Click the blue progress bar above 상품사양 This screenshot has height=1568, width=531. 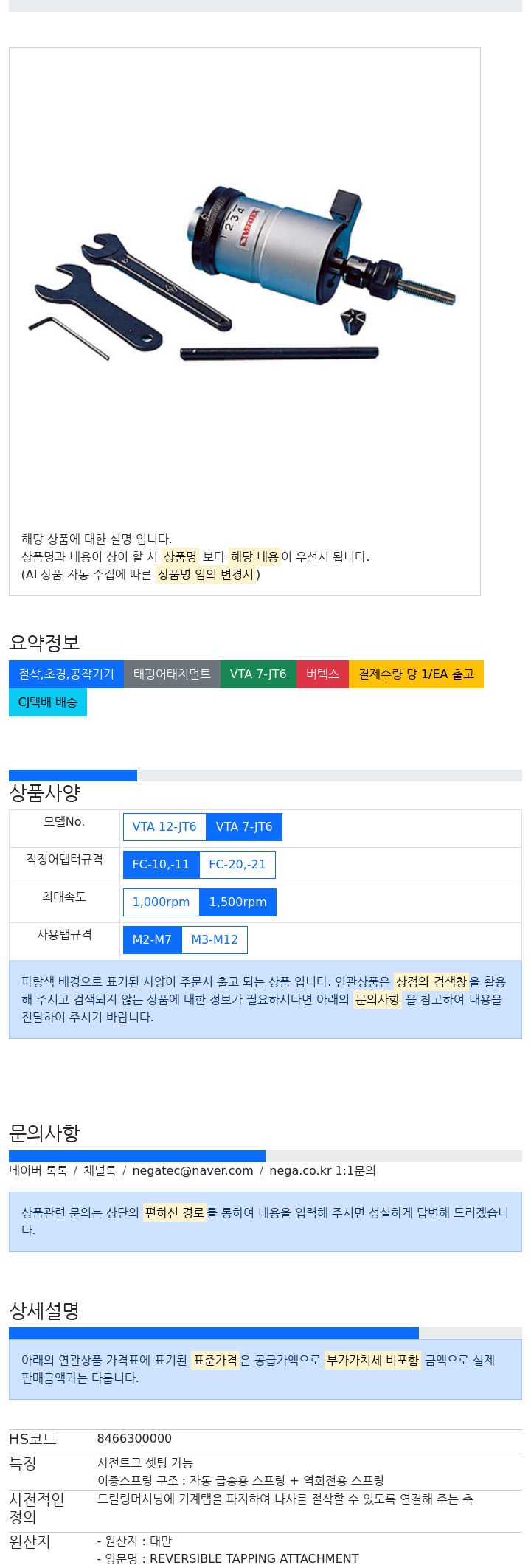tap(73, 776)
